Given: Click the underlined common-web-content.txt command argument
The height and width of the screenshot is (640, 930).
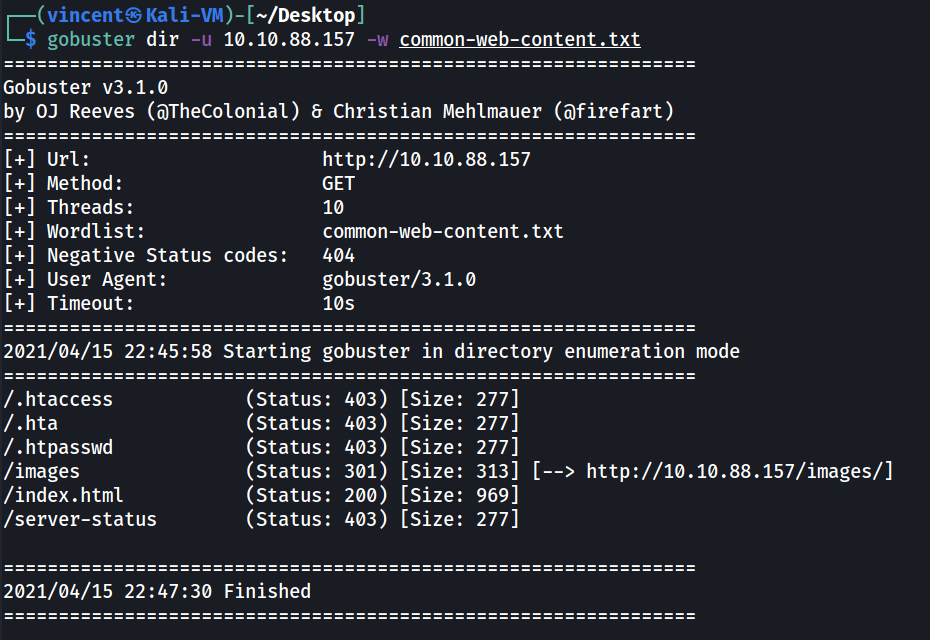Looking at the screenshot, I should click(x=520, y=40).
